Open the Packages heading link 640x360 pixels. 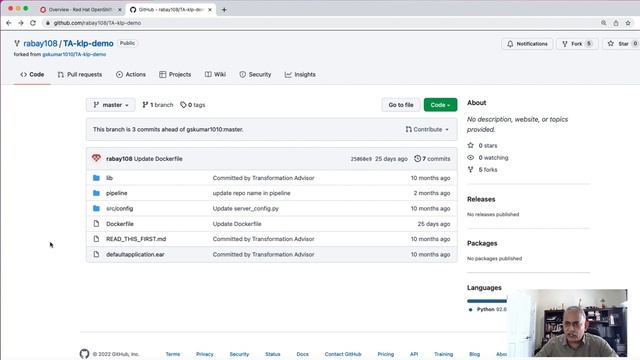pos(482,243)
